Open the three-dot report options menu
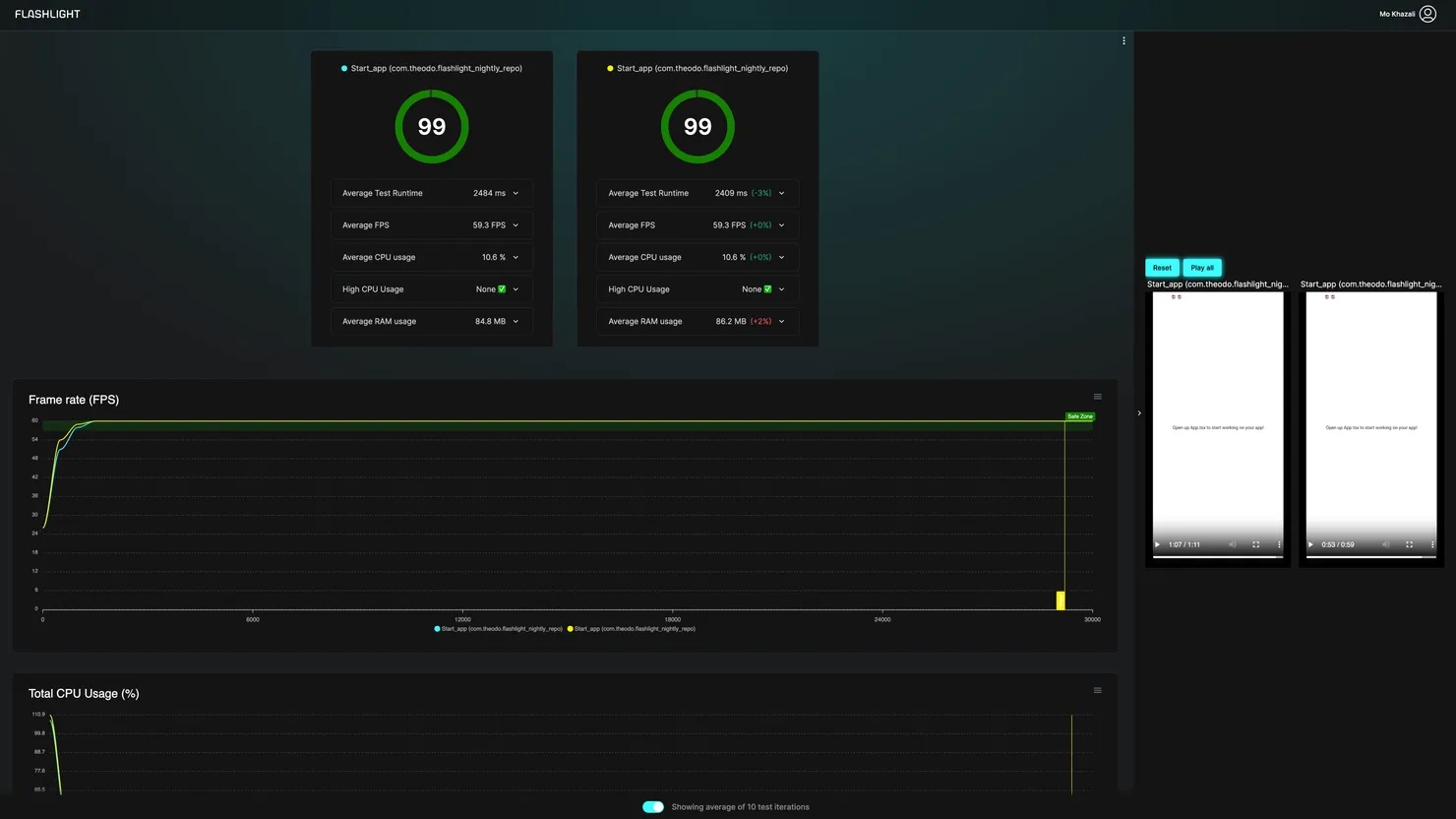 point(1123,40)
